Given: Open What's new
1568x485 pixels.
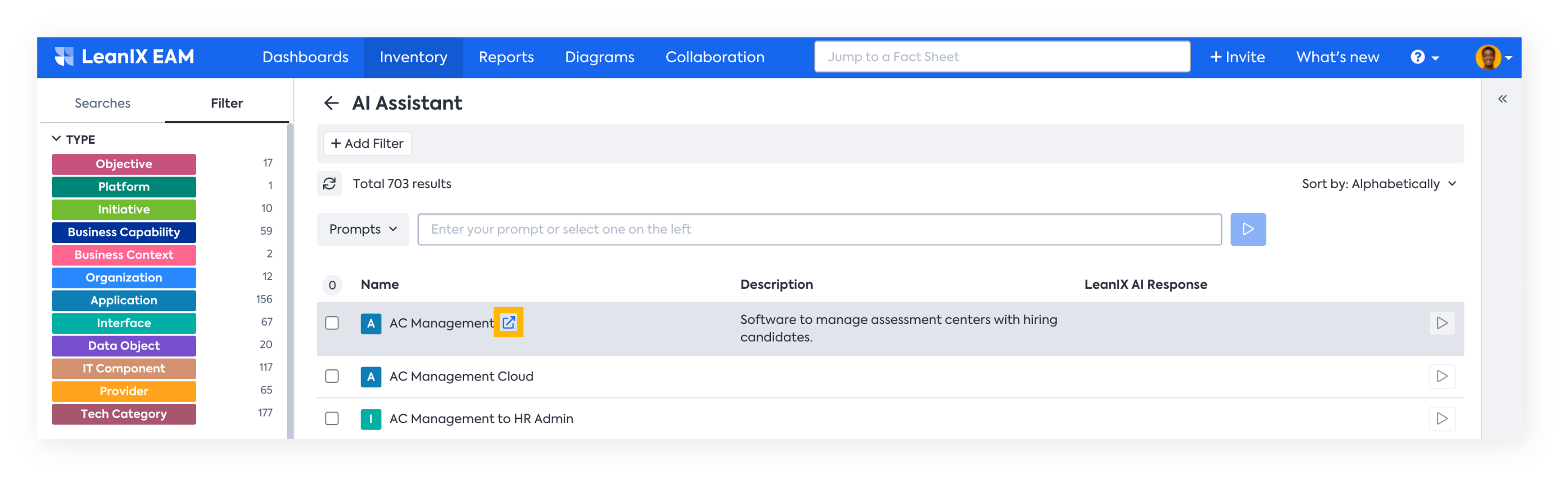Looking at the screenshot, I should 1338,57.
